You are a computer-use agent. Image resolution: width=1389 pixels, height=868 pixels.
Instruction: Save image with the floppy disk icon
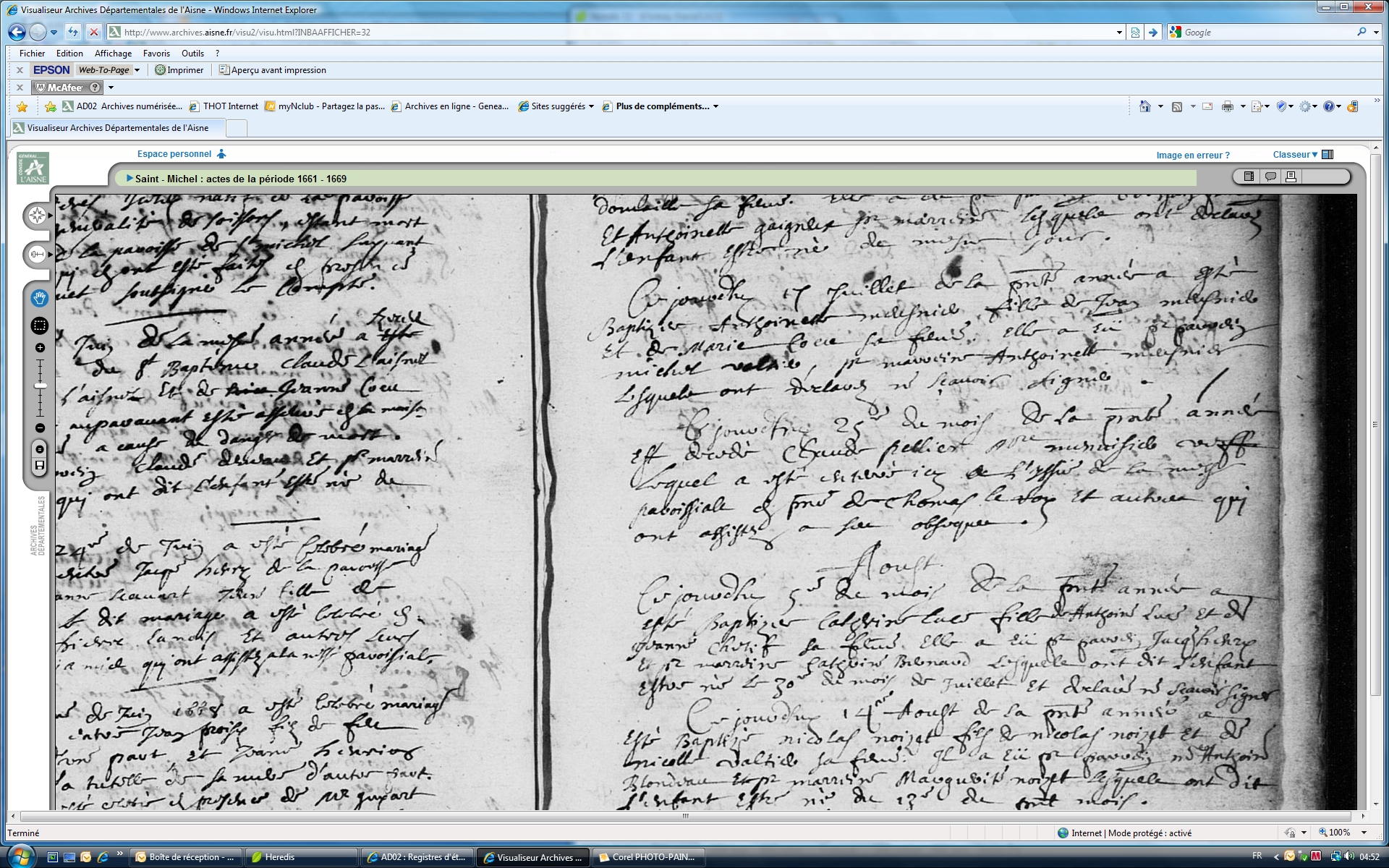pyautogui.click(x=40, y=465)
